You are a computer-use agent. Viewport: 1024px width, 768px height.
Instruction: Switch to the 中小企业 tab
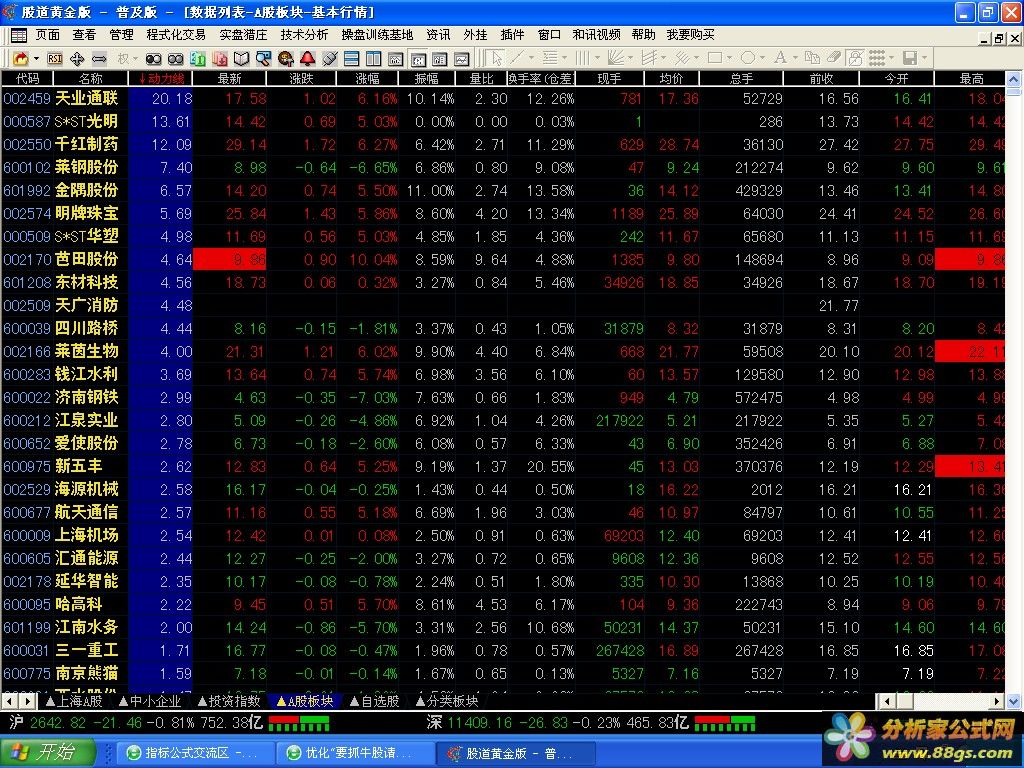150,701
